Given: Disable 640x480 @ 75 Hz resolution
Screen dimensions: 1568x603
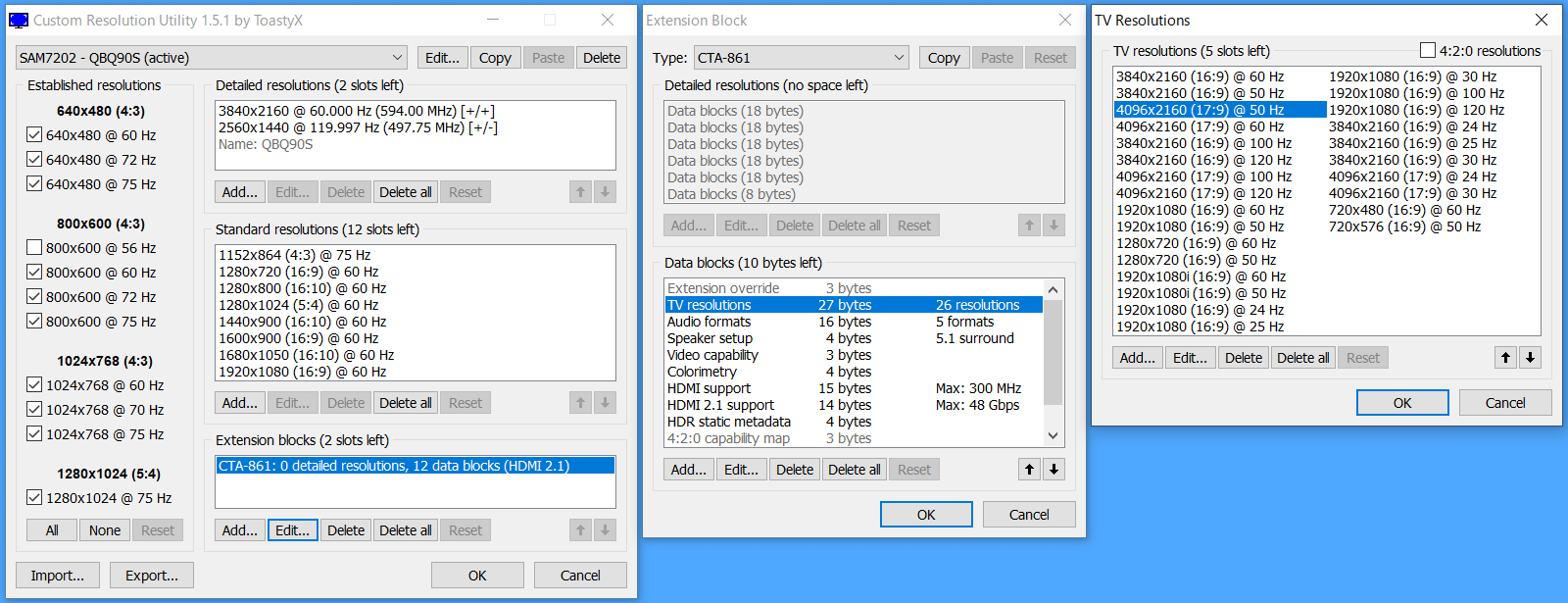Looking at the screenshot, I should (34, 184).
